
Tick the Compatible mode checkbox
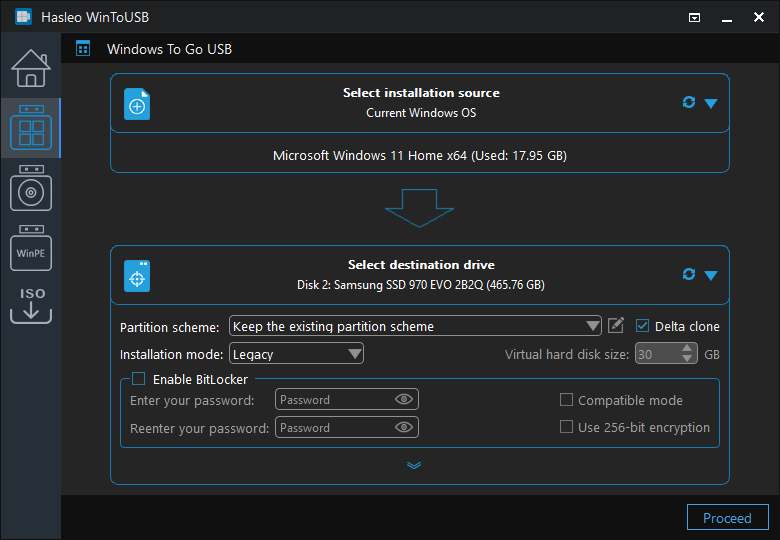(566, 400)
